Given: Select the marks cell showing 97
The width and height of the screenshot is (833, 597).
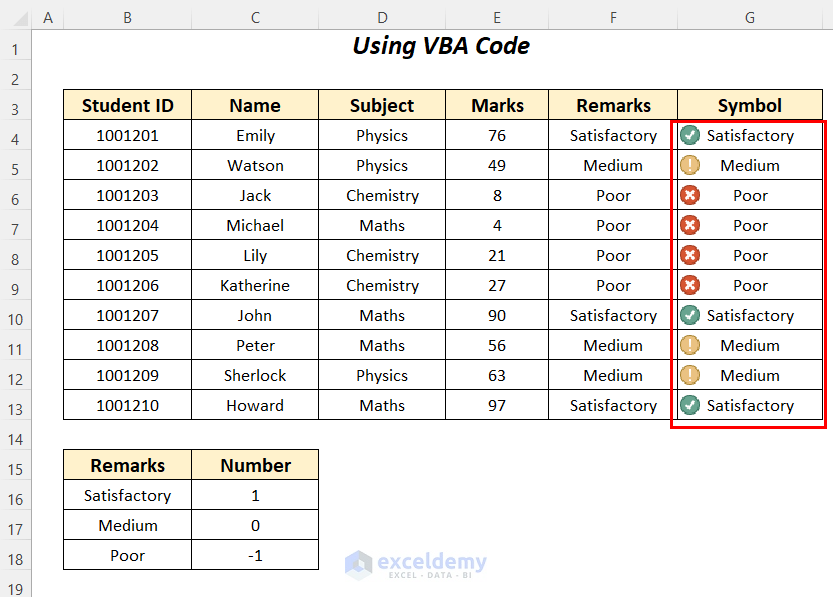Looking at the screenshot, I should (497, 405).
